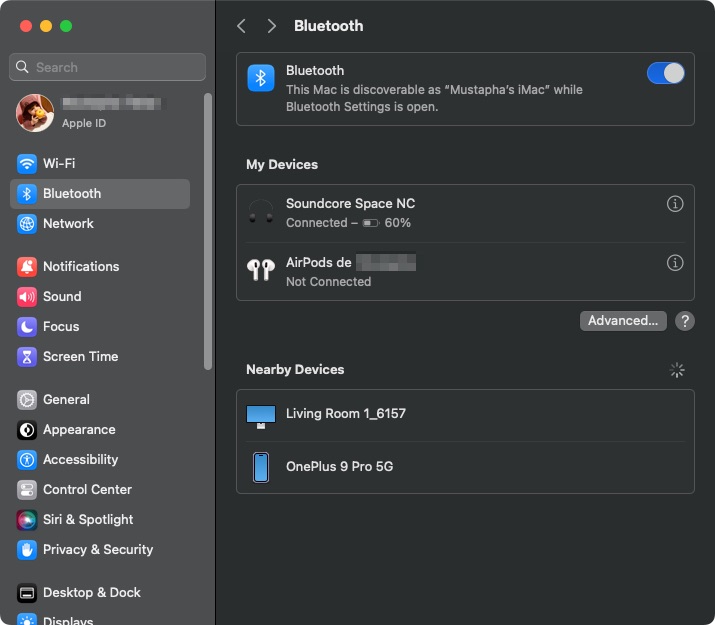Click the Focus moon icon

point(27,326)
